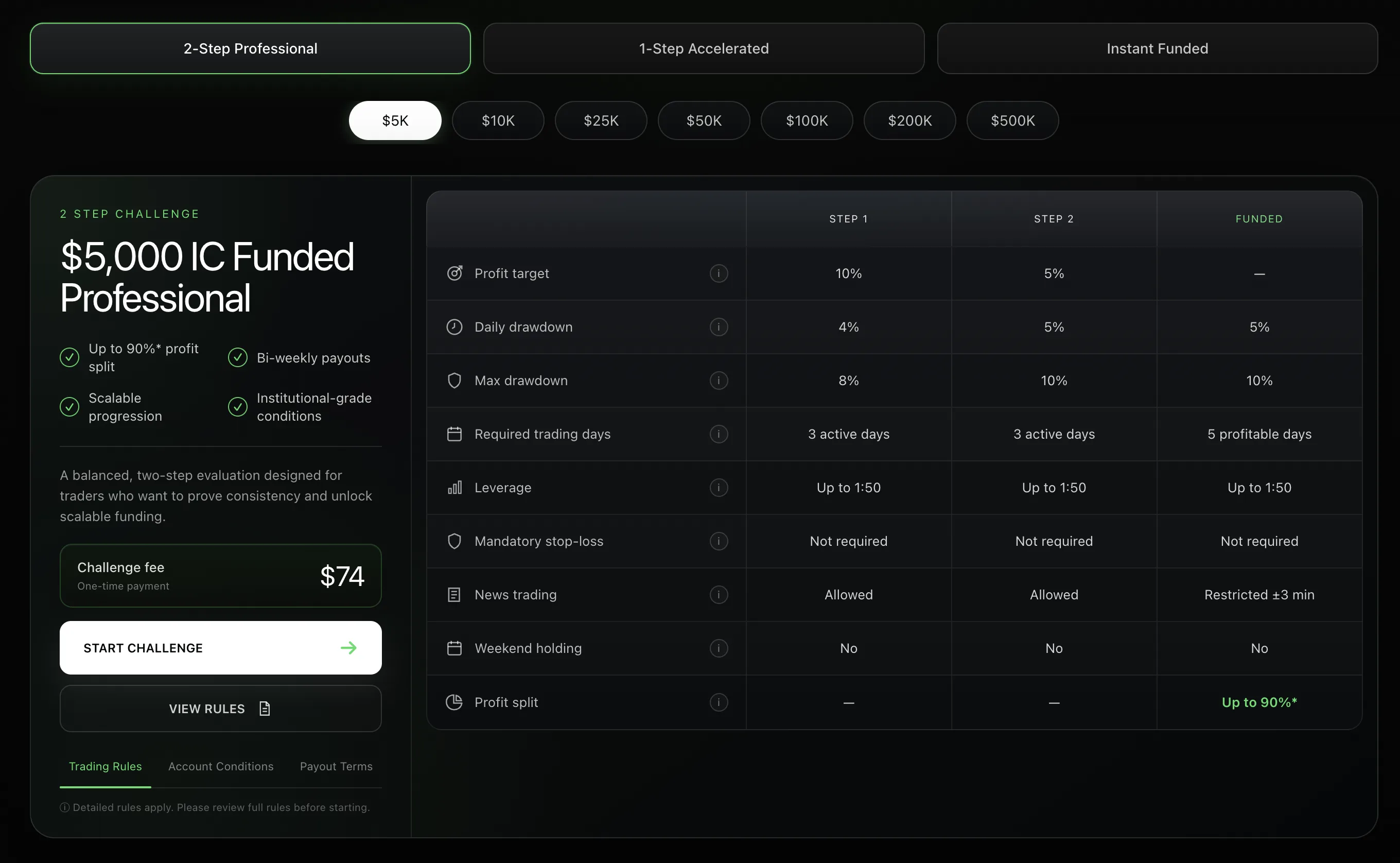The width and height of the screenshot is (1400, 863).
Task: Click the green 'Up to 90%*' profit split value
Action: point(1259,702)
